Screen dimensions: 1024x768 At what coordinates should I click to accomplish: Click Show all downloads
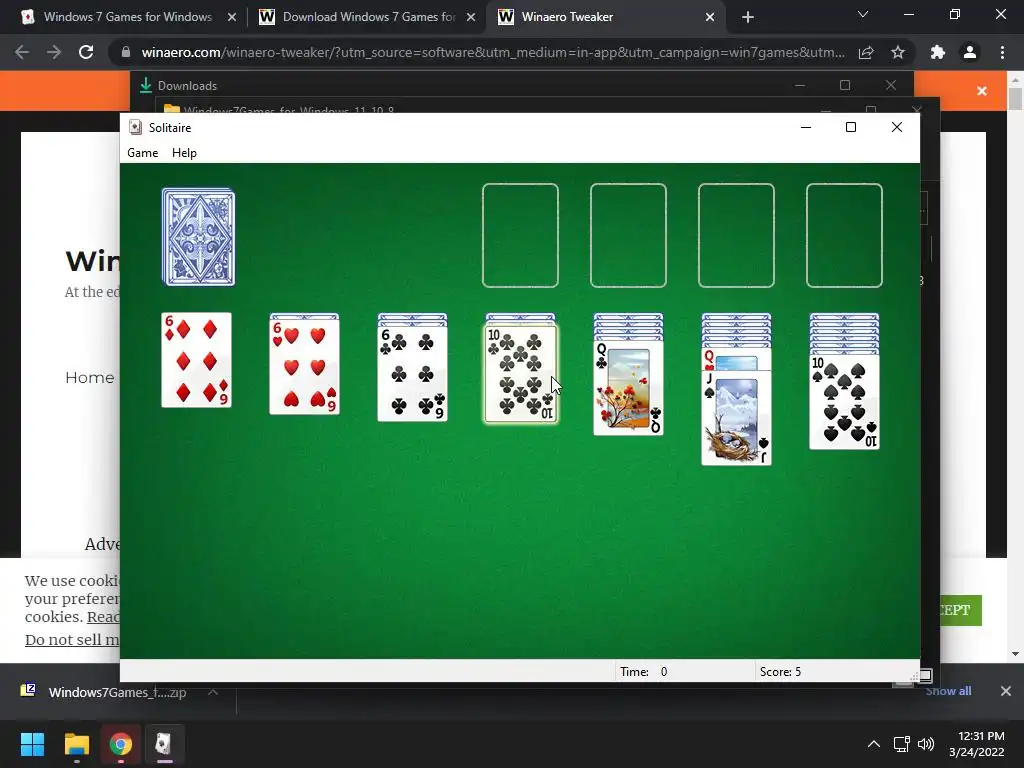click(x=948, y=691)
